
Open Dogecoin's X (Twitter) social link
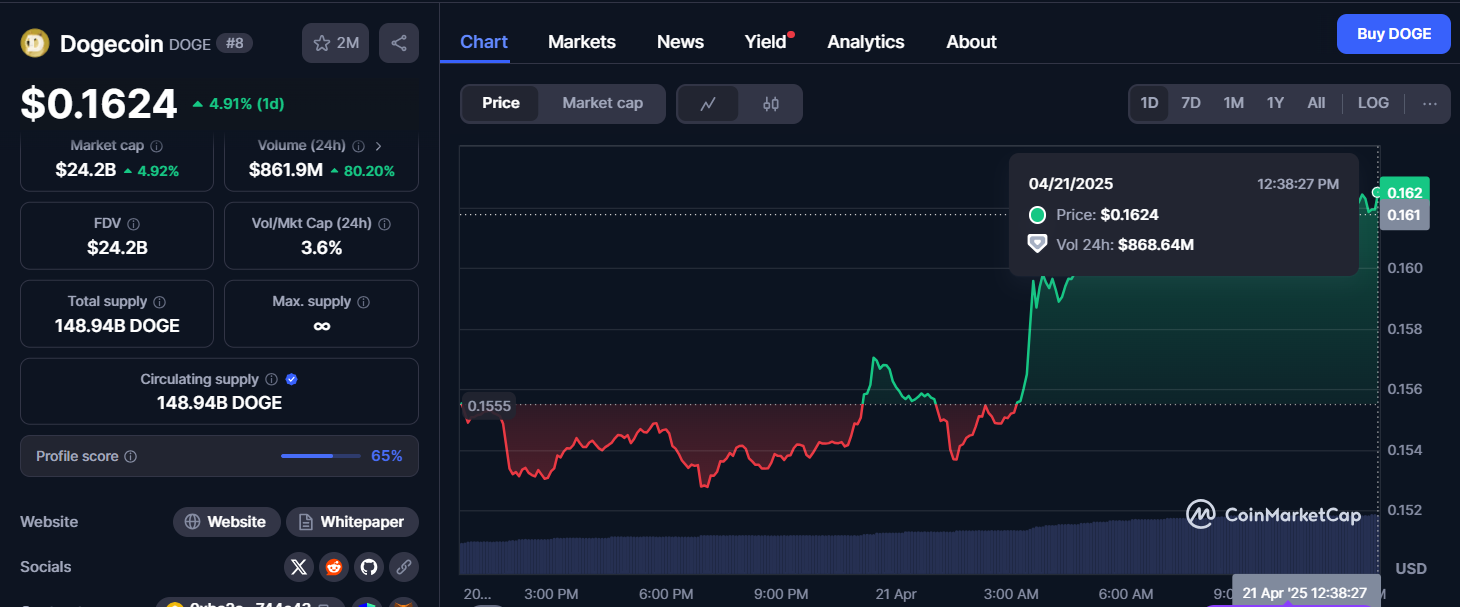(299, 567)
